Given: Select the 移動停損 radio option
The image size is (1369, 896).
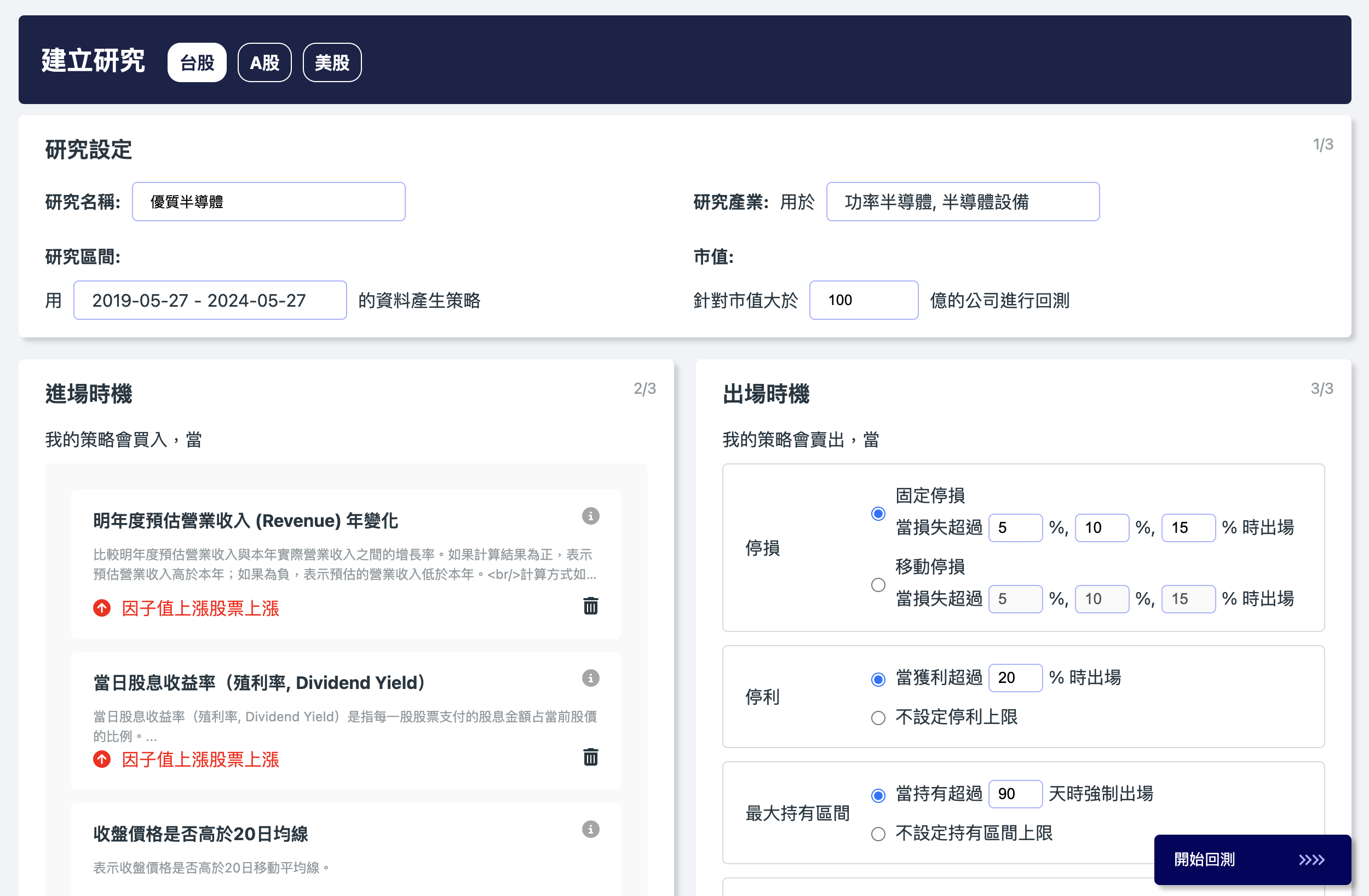Looking at the screenshot, I should click(x=878, y=585).
